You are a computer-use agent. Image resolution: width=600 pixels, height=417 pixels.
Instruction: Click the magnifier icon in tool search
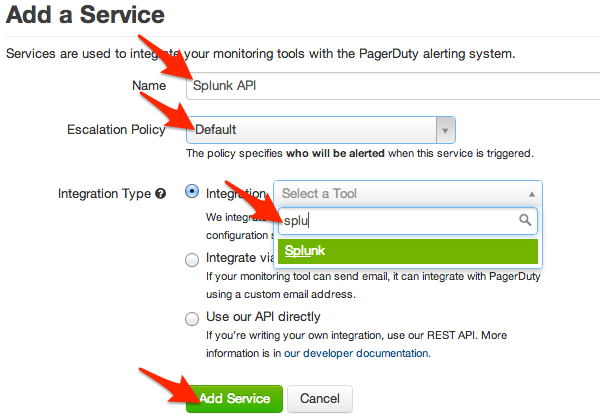pyautogui.click(x=525, y=221)
